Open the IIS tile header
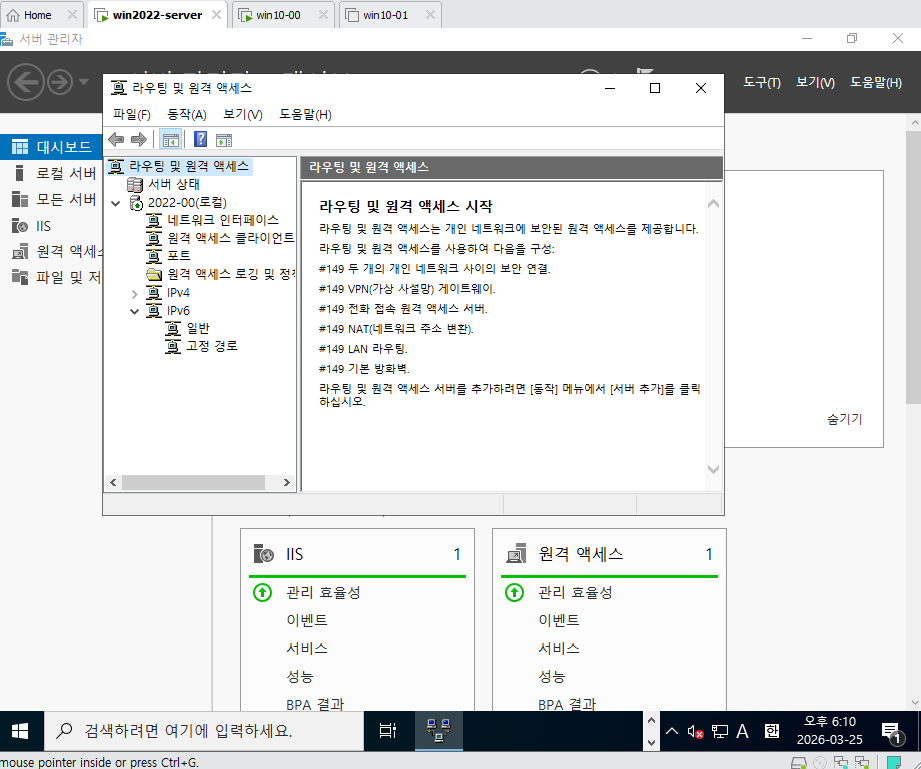Viewport: 921px width, 769px height. click(357, 554)
